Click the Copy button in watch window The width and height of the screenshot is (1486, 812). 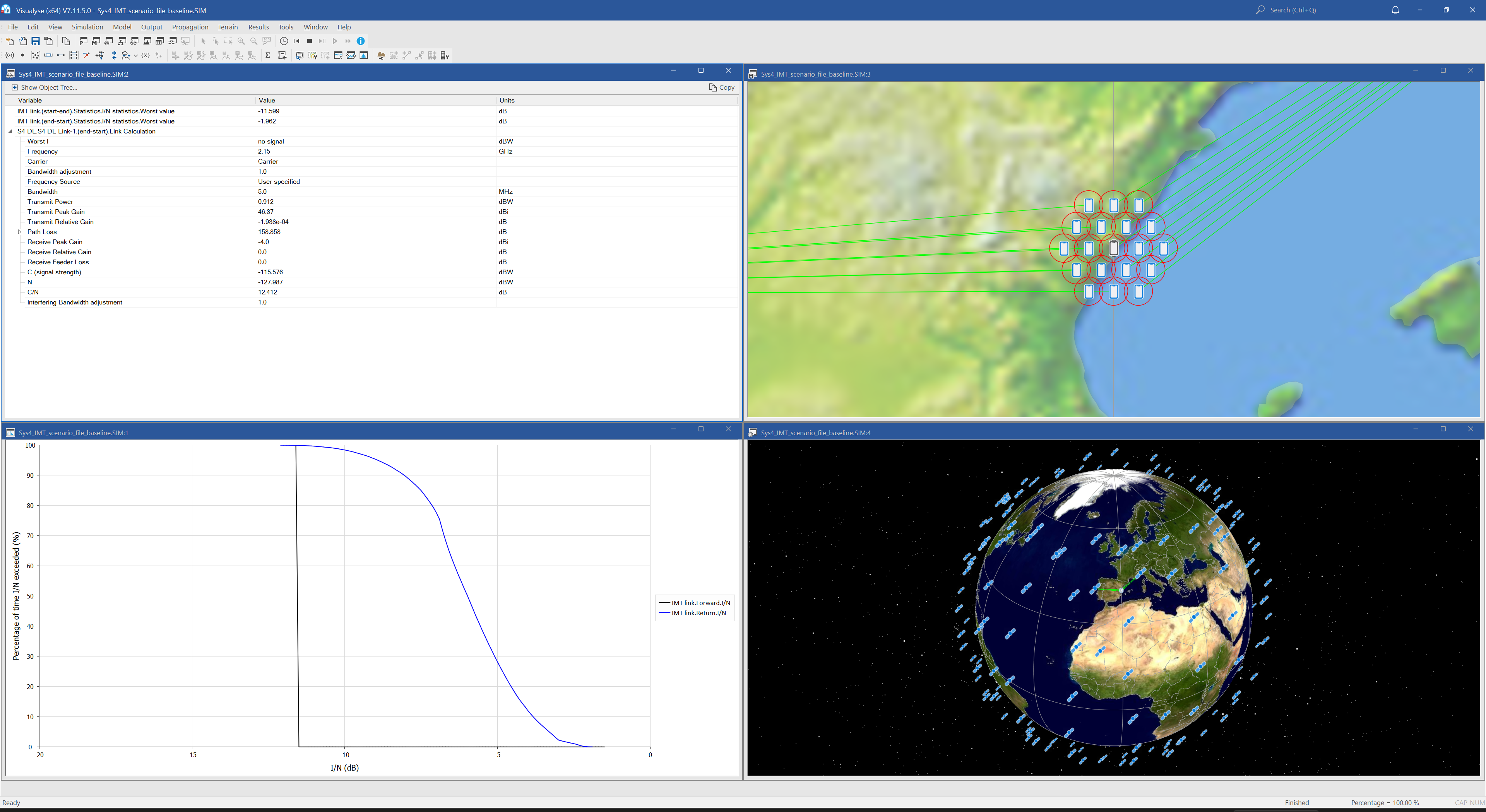tap(722, 88)
